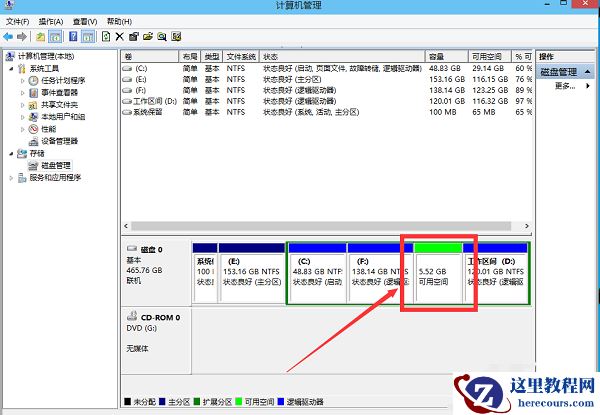Click the volume list scrollbar left arrow
The image size is (600, 415).
click(126, 226)
